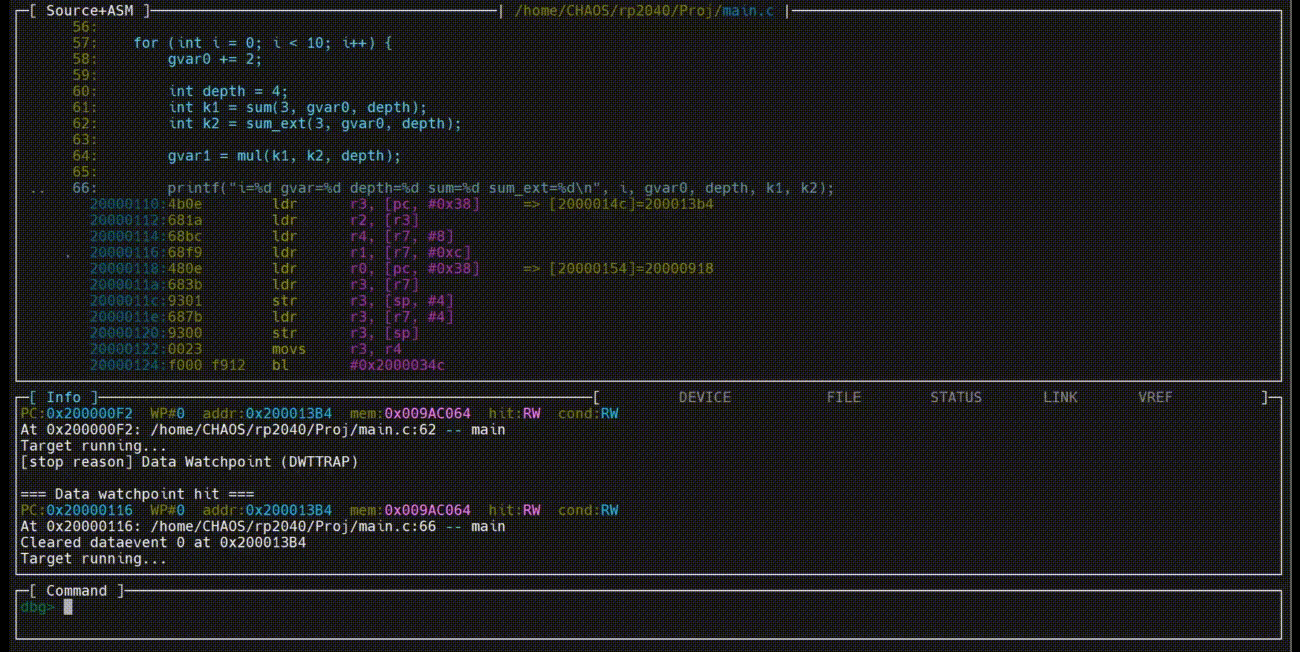This screenshot has width=1300, height=652.
Task: Select line 64 gvar1 mul assignment
Action: pos(283,155)
